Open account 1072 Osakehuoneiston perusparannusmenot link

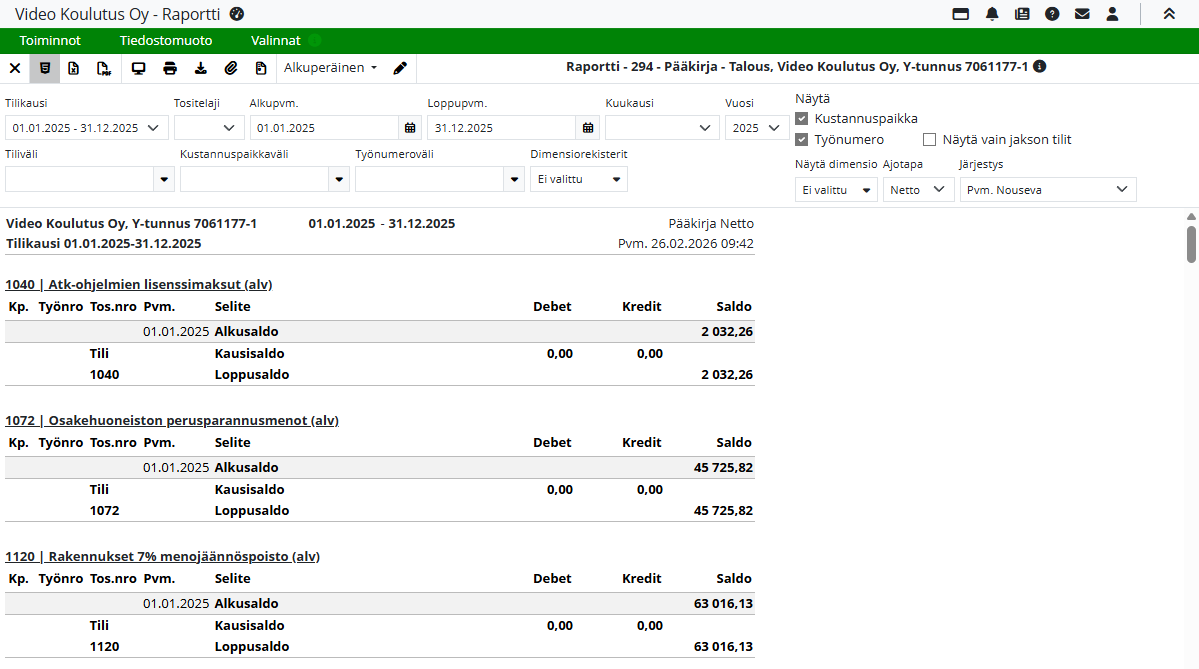[172, 420]
